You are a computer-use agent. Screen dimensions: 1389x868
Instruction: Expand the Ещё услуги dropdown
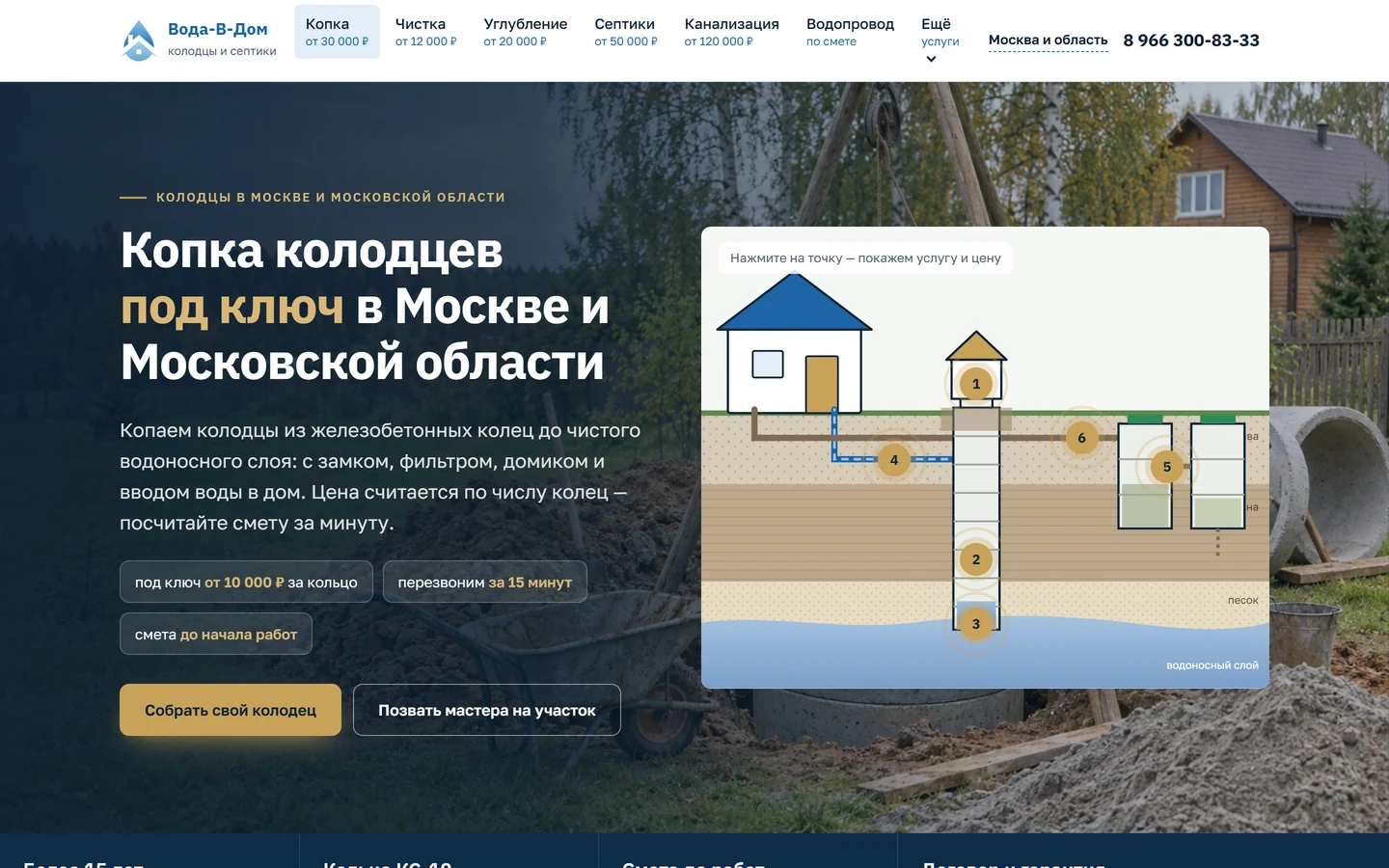[940, 40]
